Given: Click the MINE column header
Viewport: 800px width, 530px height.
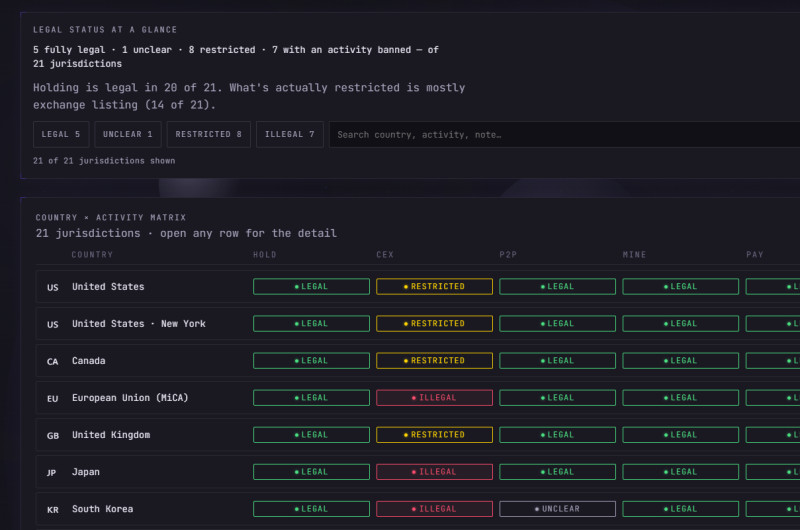Looking at the screenshot, I should [634, 255].
